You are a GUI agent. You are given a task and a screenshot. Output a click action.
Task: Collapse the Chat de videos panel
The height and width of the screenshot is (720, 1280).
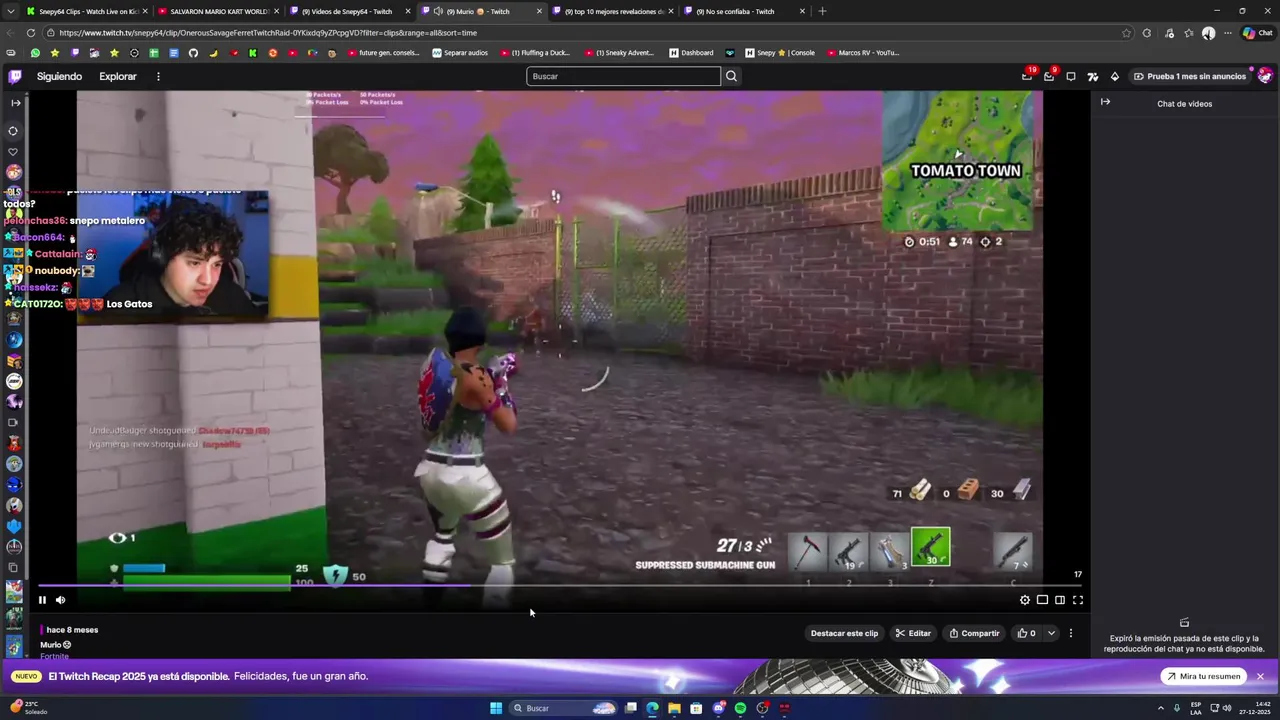1105,102
